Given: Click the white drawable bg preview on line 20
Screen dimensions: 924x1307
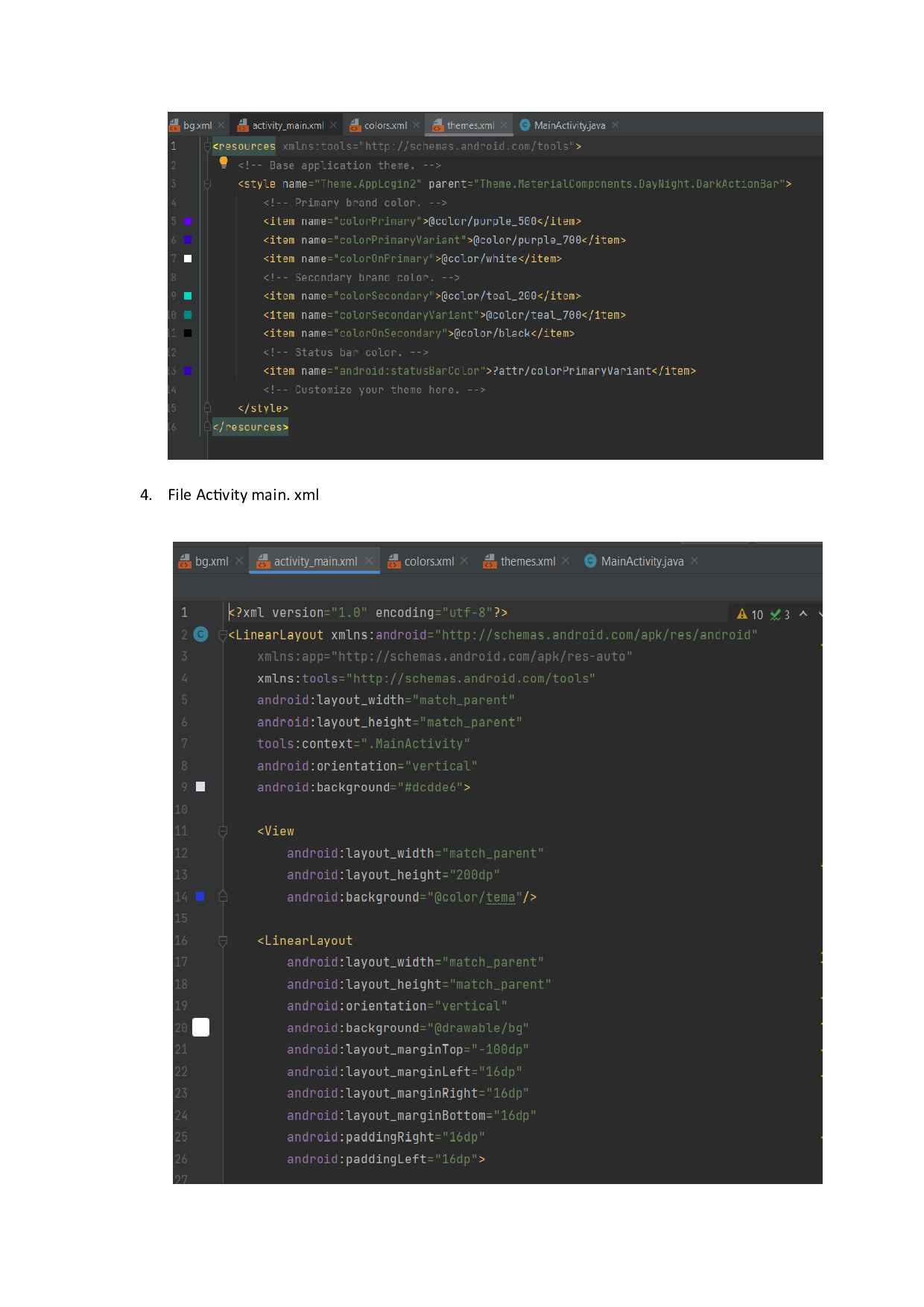Looking at the screenshot, I should (200, 1028).
